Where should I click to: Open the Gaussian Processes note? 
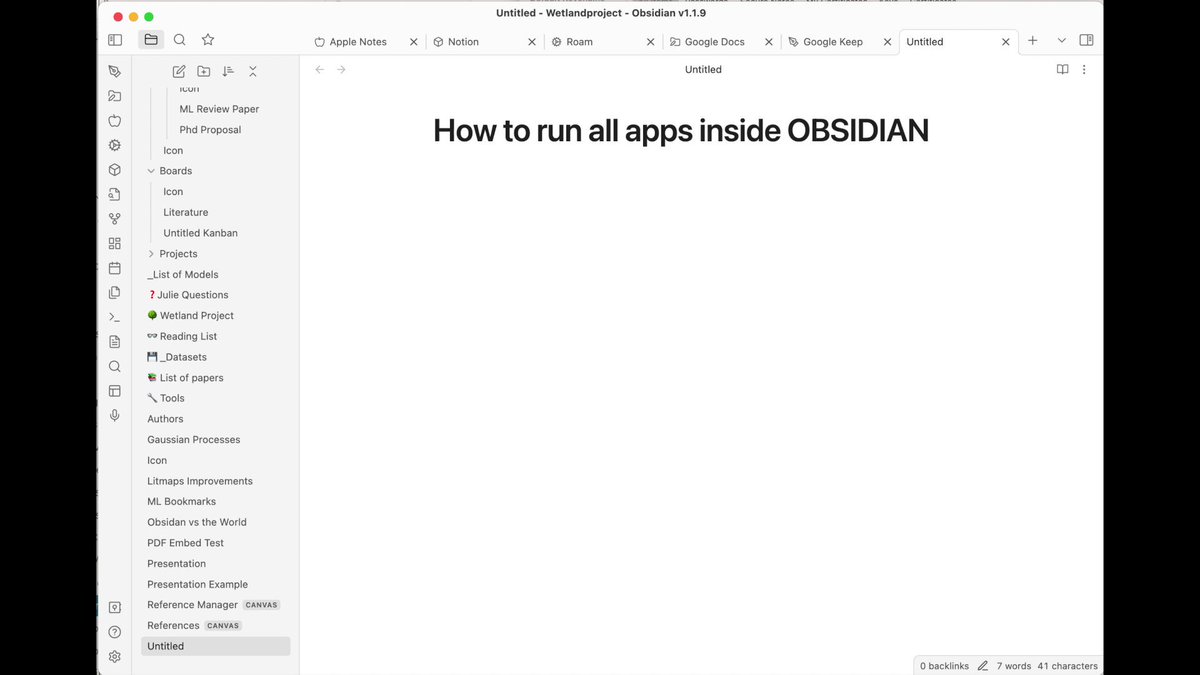point(194,440)
